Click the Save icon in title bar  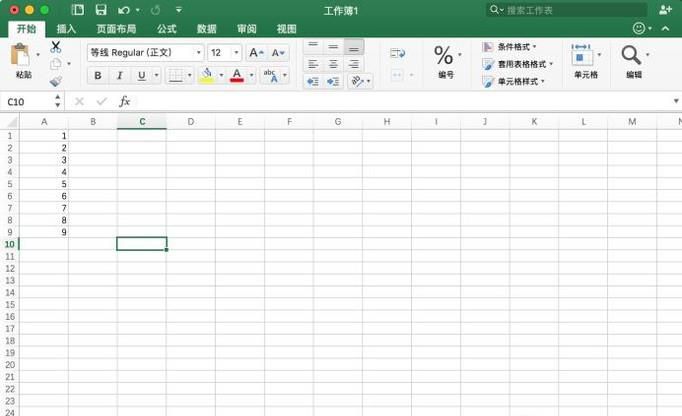point(101,10)
